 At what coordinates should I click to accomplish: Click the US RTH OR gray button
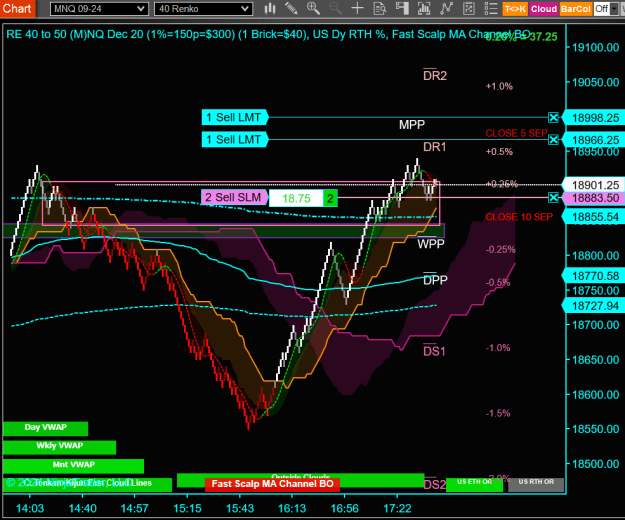(x=536, y=484)
